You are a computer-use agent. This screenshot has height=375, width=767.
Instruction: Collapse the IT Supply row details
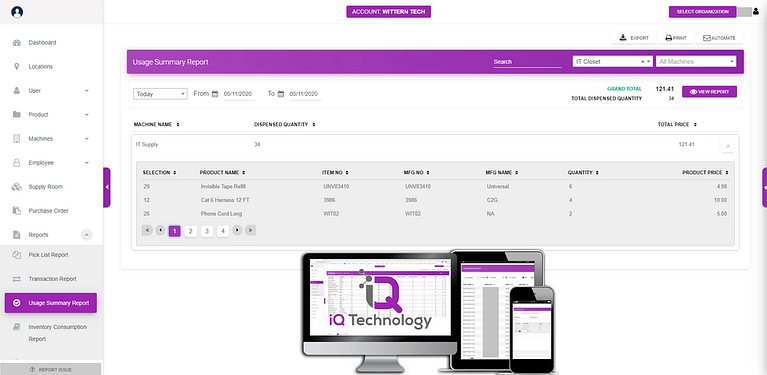point(727,146)
